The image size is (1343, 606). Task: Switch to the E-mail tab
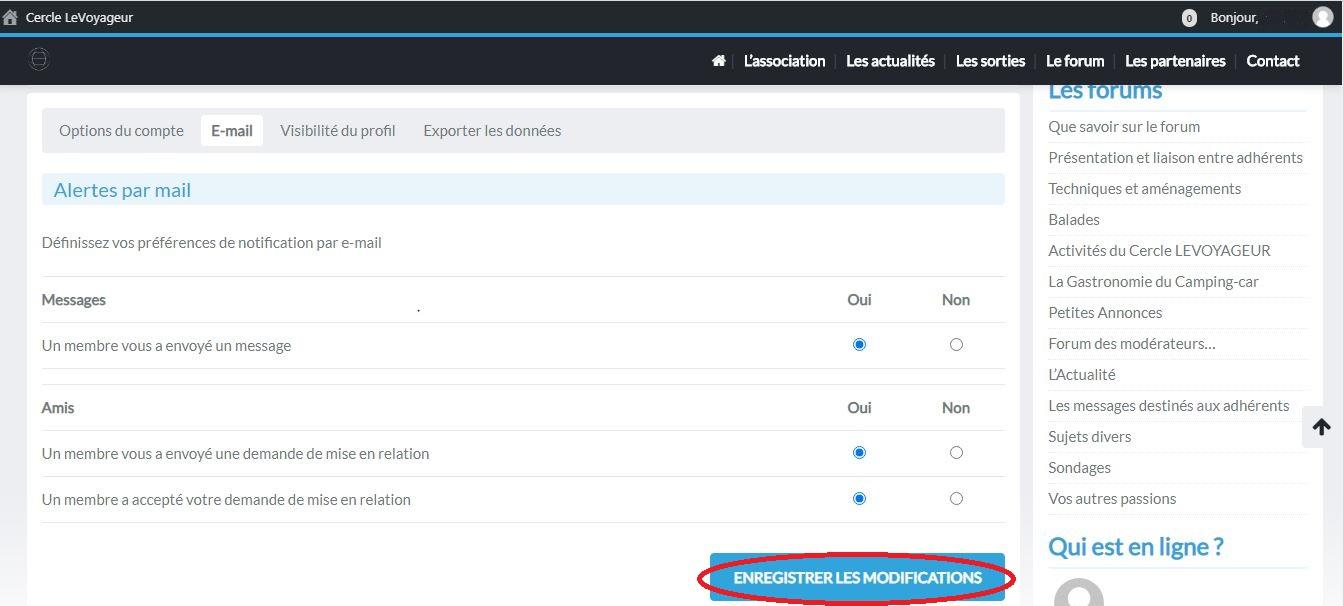click(x=232, y=131)
